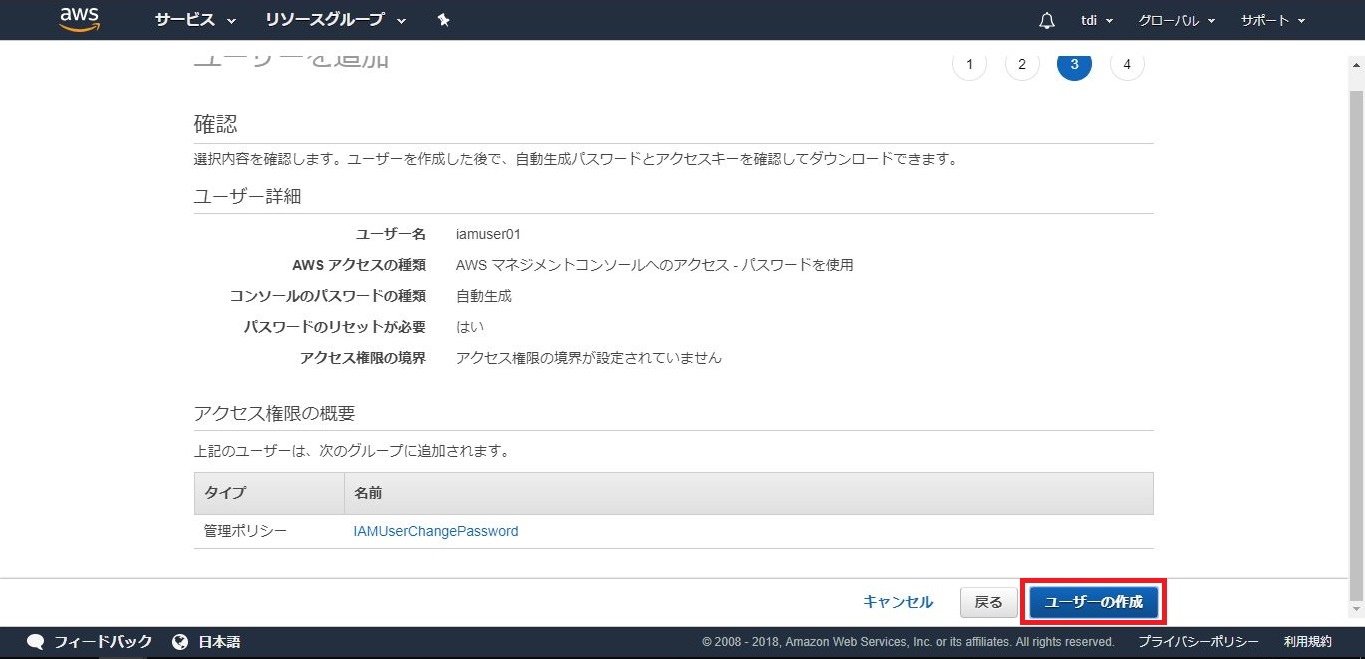
Task: Click the AWS logo home icon
Action: coord(79,19)
